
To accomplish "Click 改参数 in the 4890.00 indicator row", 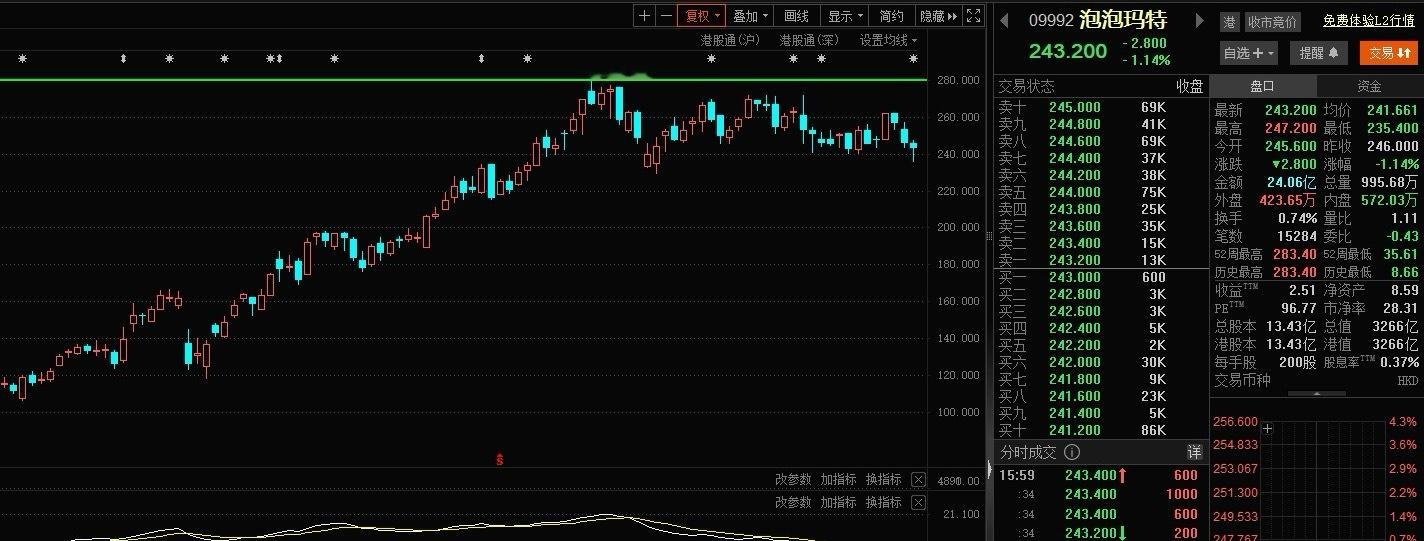I will pos(793,479).
